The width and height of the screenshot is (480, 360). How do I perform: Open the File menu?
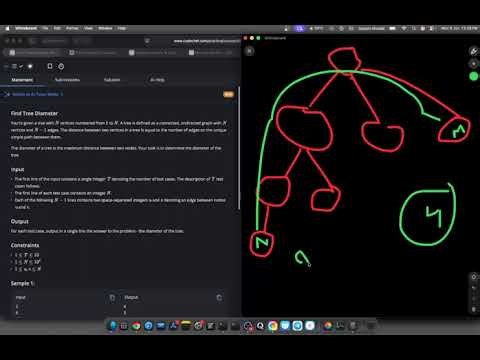[45, 29]
